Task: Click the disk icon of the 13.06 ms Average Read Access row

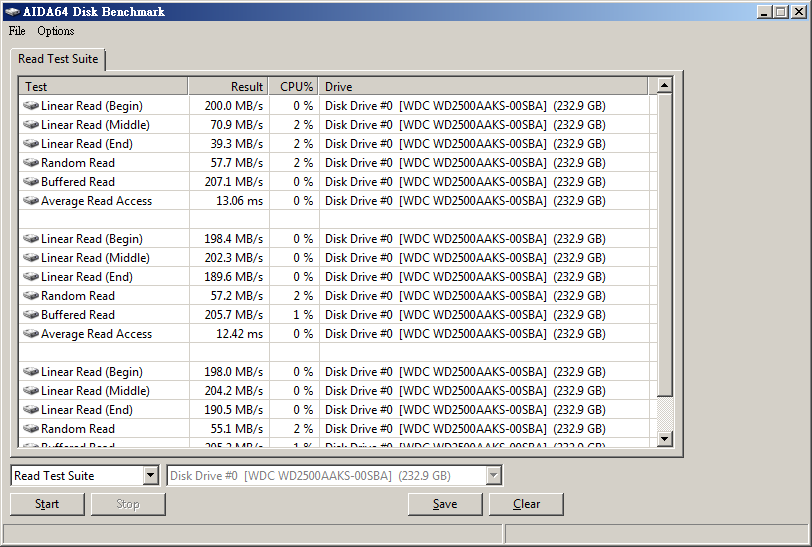Action: point(31,200)
